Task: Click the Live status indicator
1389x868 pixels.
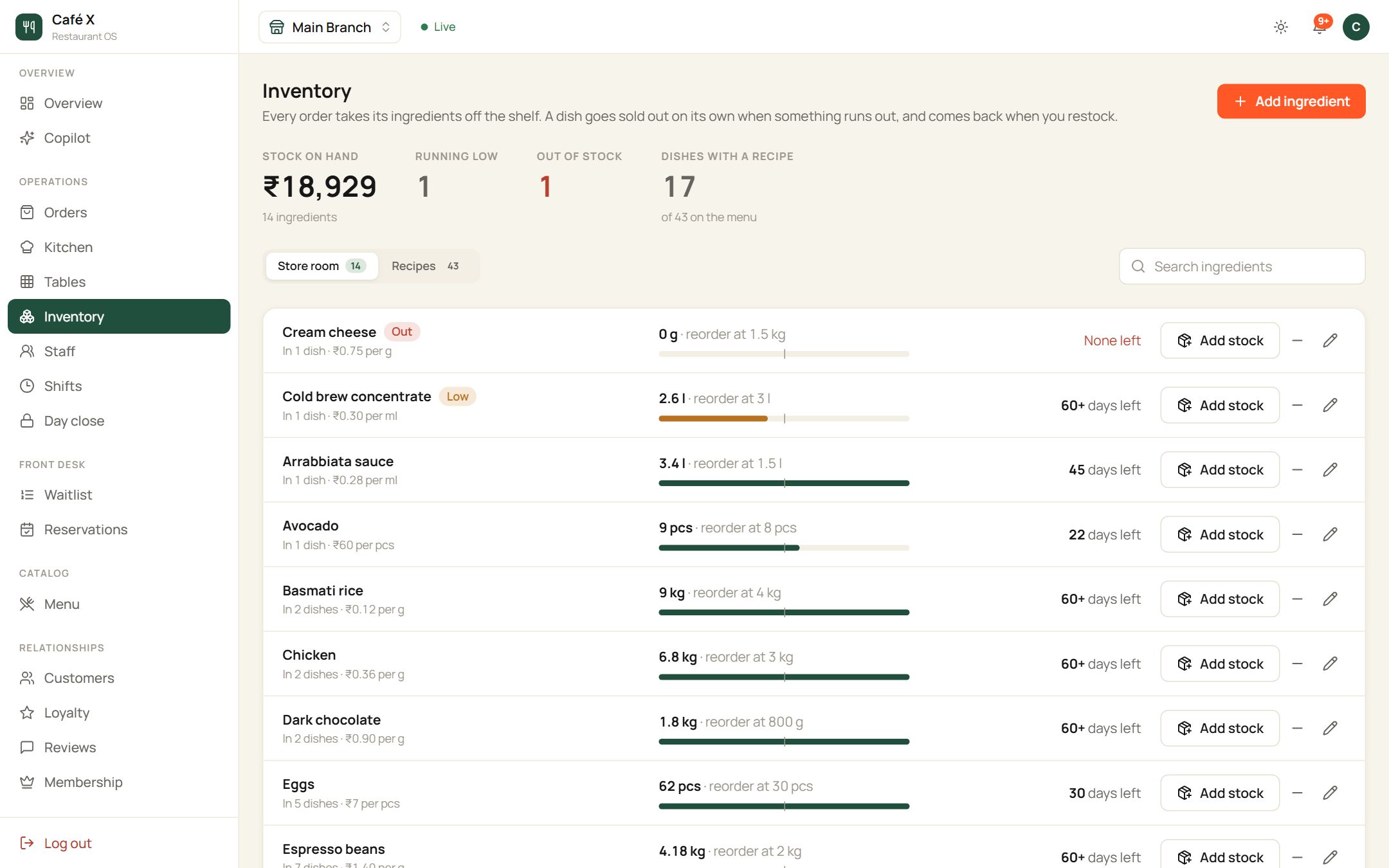Action: click(438, 27)
